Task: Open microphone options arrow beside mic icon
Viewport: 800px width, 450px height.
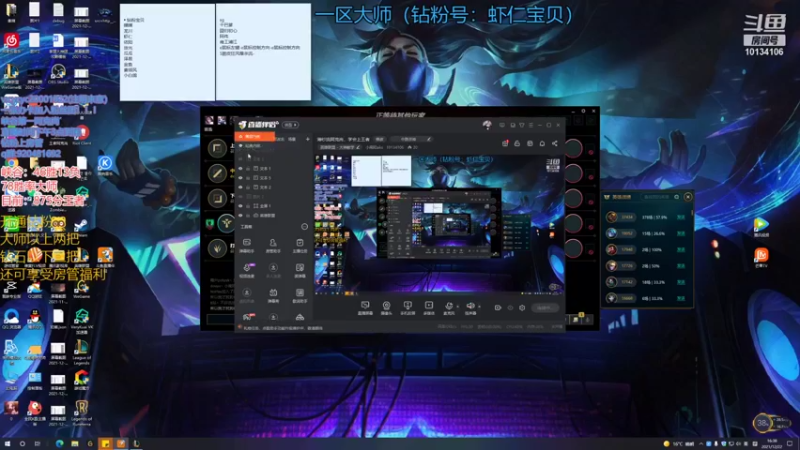Action: 457,307
